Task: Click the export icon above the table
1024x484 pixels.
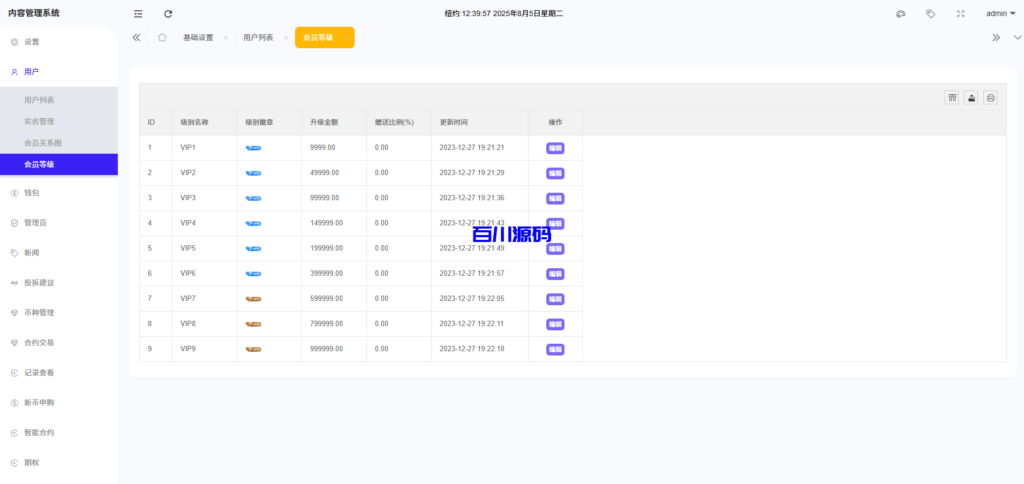Action: click(x=971, y=97)
